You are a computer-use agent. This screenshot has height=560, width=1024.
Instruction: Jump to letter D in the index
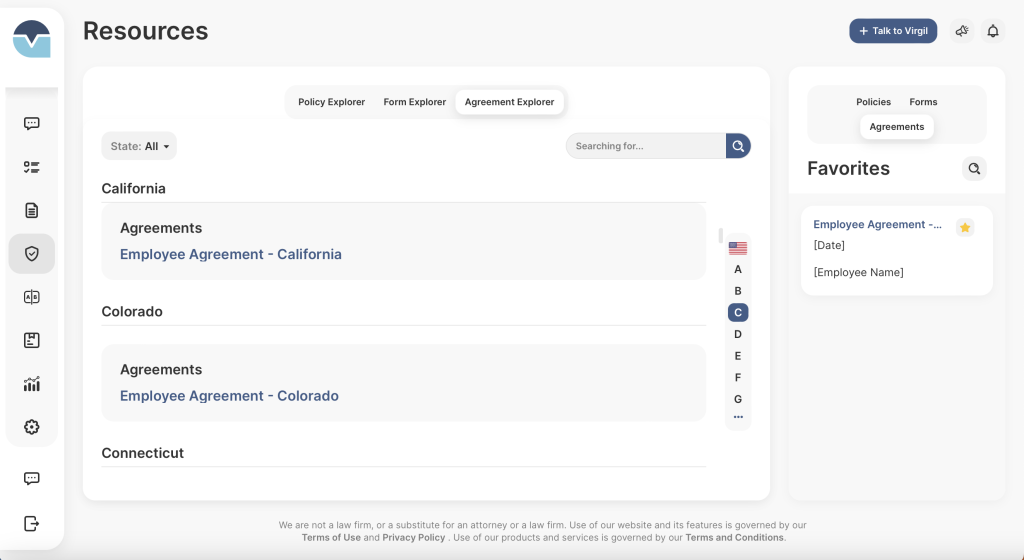pos(738,334)
